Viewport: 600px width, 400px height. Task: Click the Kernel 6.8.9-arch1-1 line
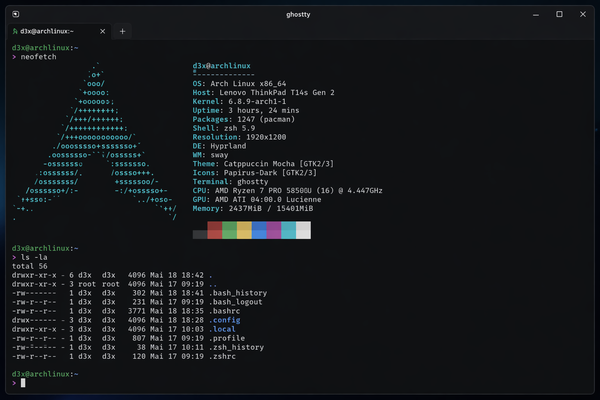tap(239, 101)
